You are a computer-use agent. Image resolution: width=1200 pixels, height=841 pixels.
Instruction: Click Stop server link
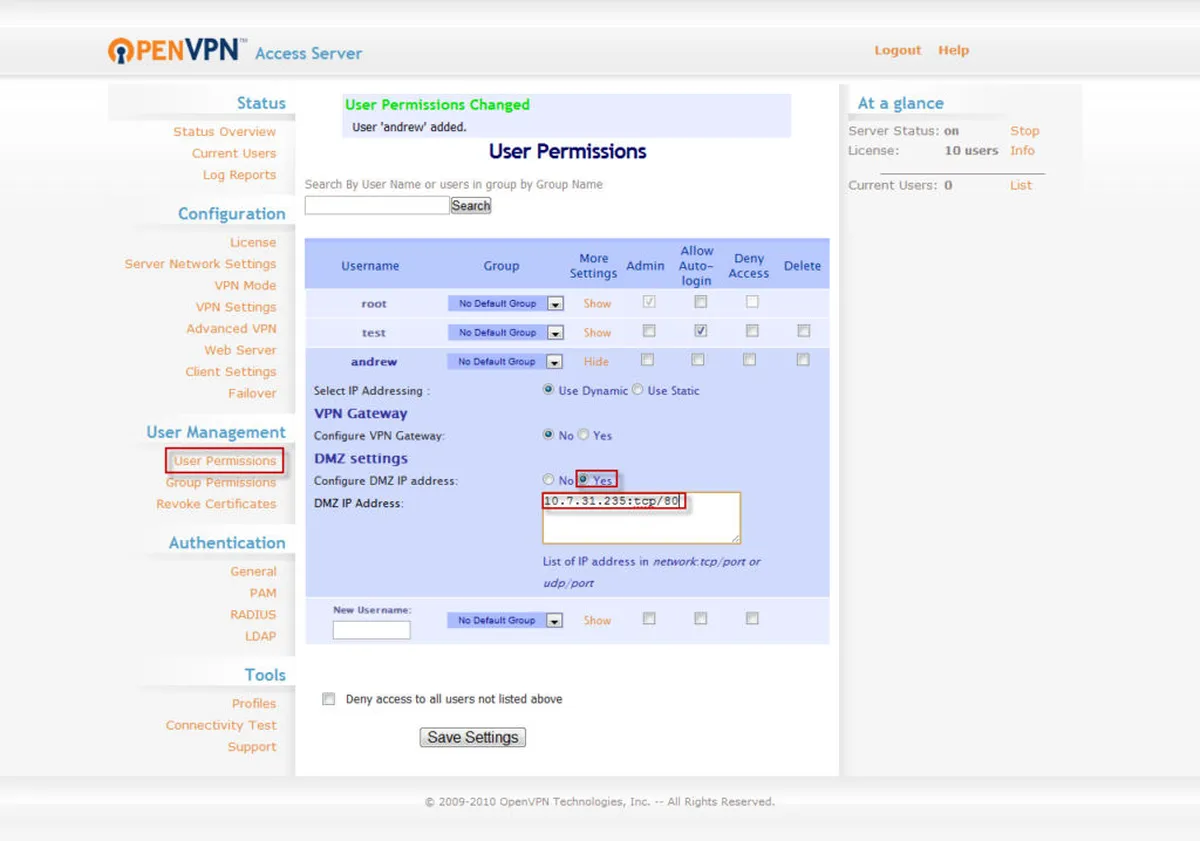pos(1024,131)
